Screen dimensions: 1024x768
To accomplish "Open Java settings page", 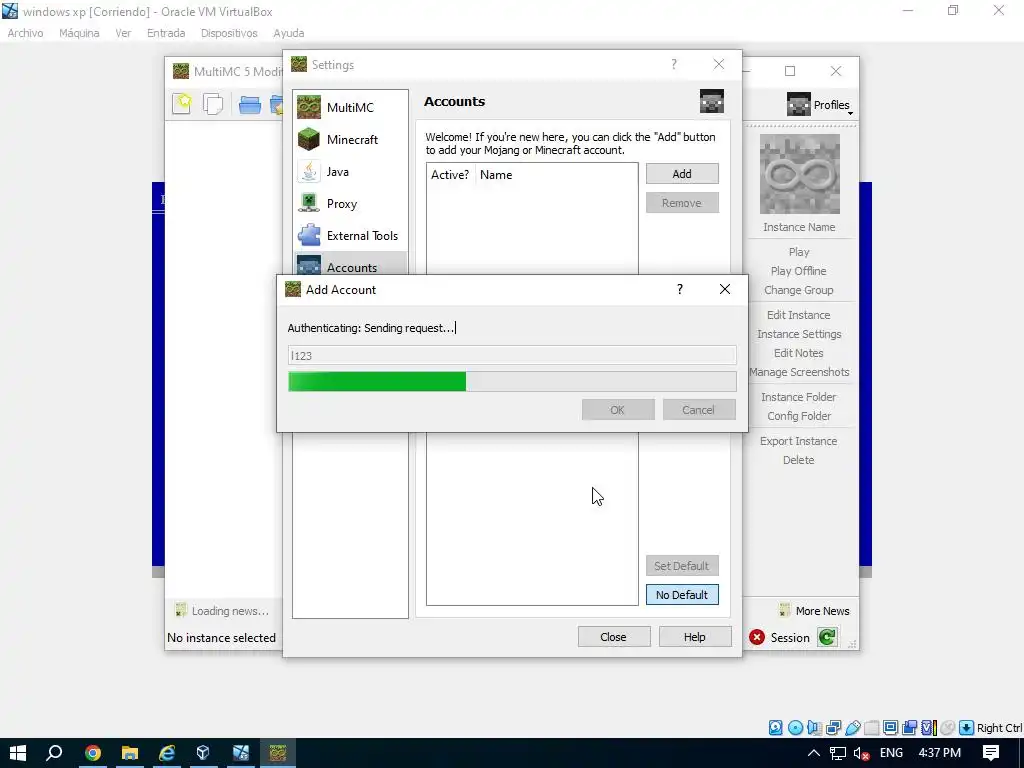I will [x=351, y=171].
